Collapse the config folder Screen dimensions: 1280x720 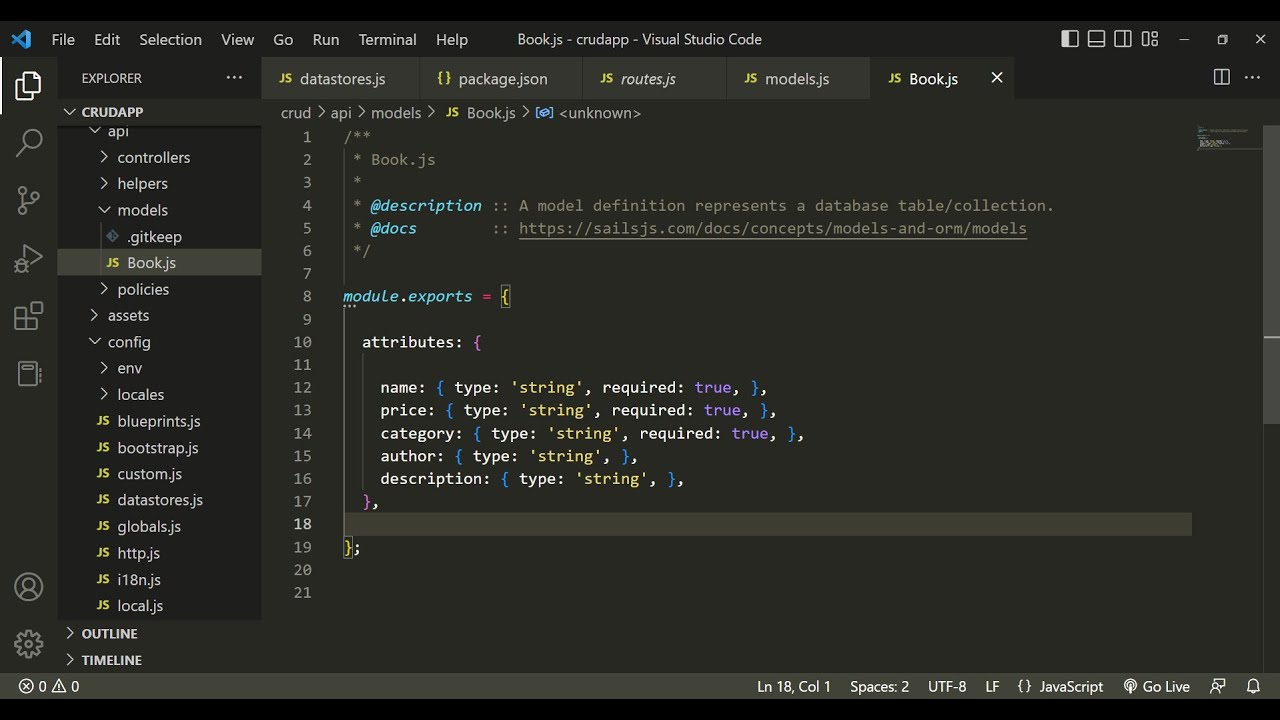pyautogui.click(x=129, y=342)
